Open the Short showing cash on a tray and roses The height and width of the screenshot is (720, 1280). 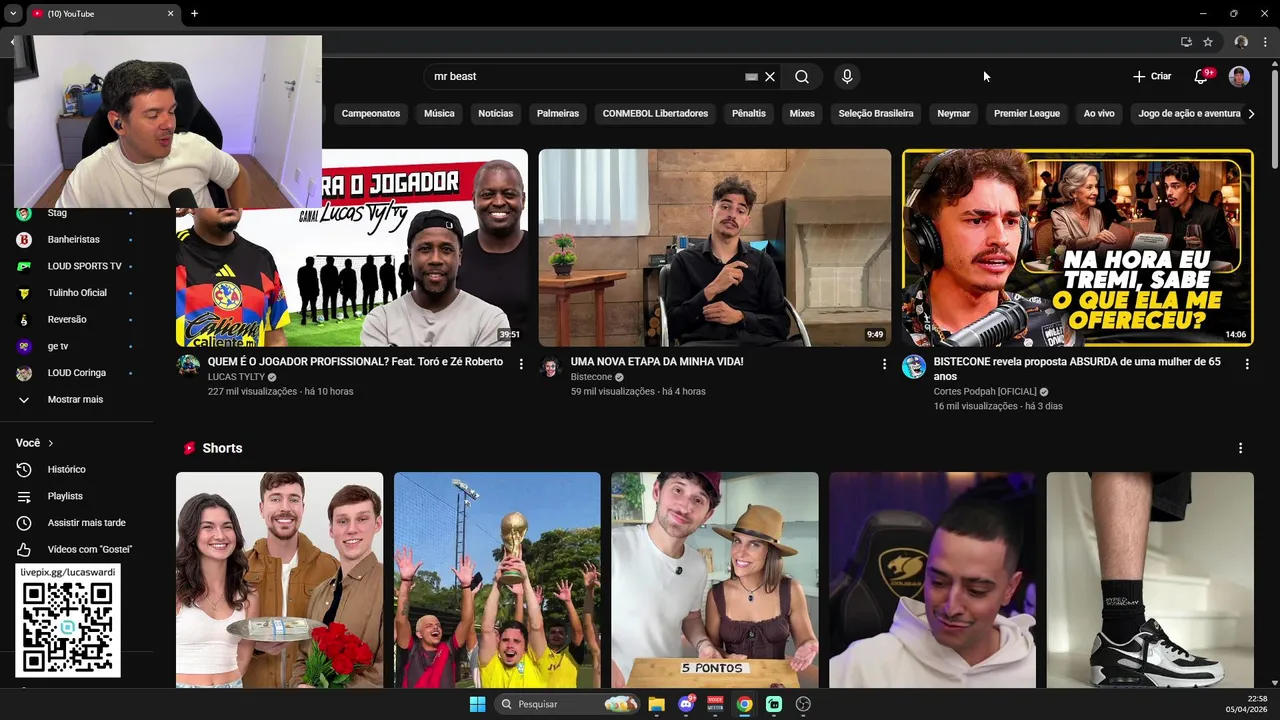click(x=280, y=580)
